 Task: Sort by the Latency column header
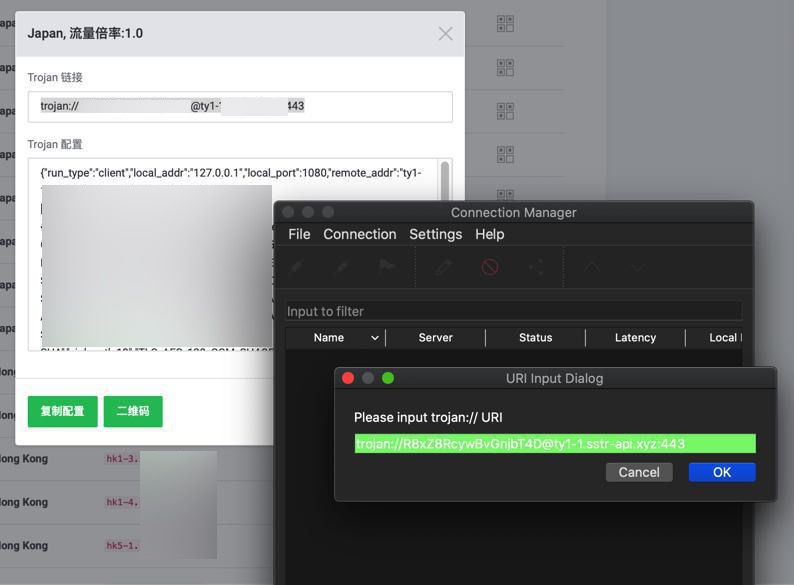click(x=635, y=338)
